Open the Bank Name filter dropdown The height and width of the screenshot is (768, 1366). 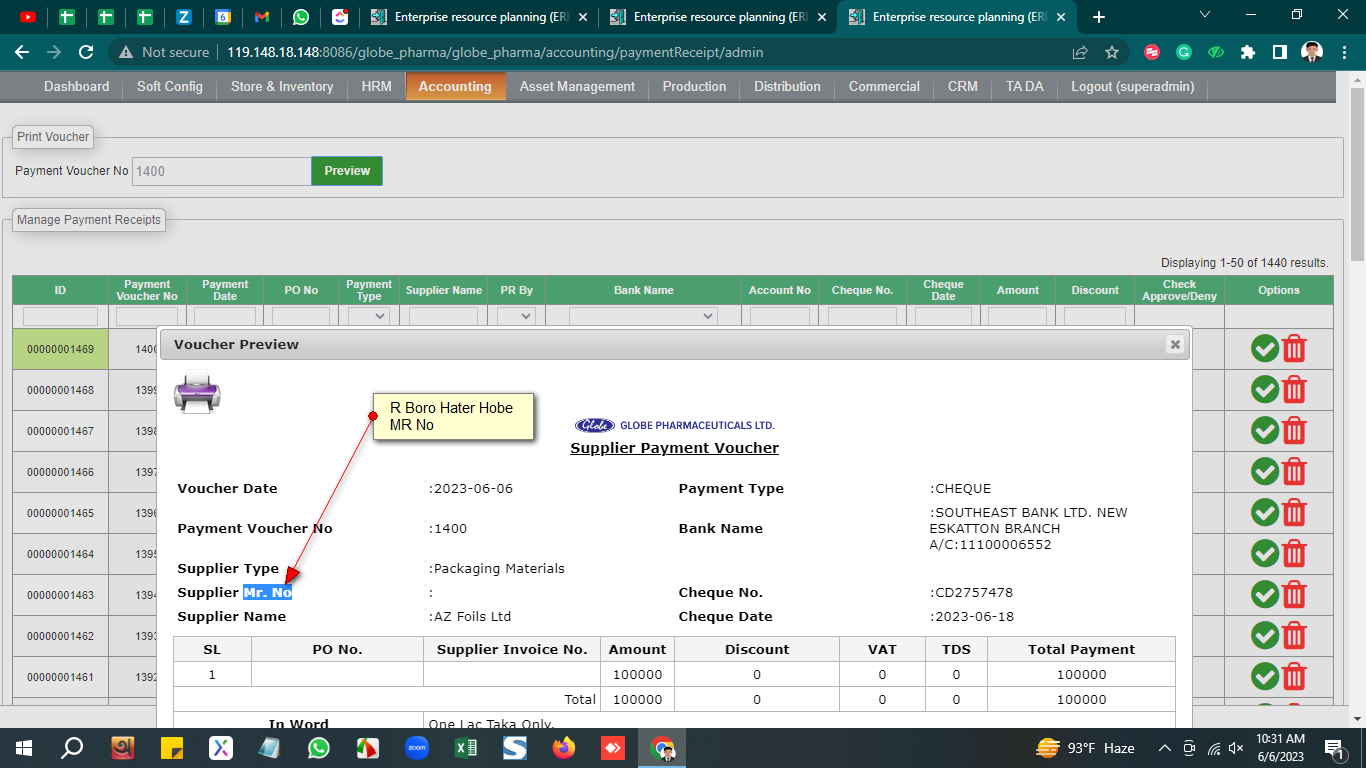click(x=643, y=316)
